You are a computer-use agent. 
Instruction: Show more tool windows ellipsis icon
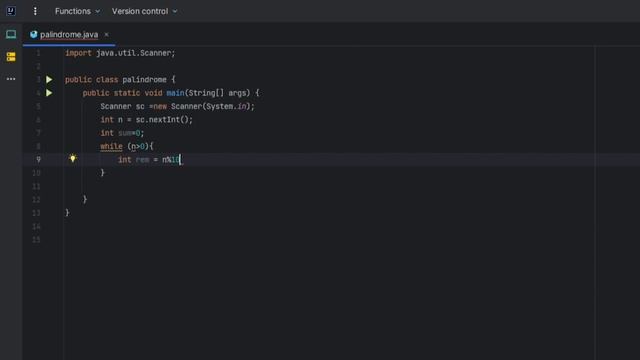[11, 79]
